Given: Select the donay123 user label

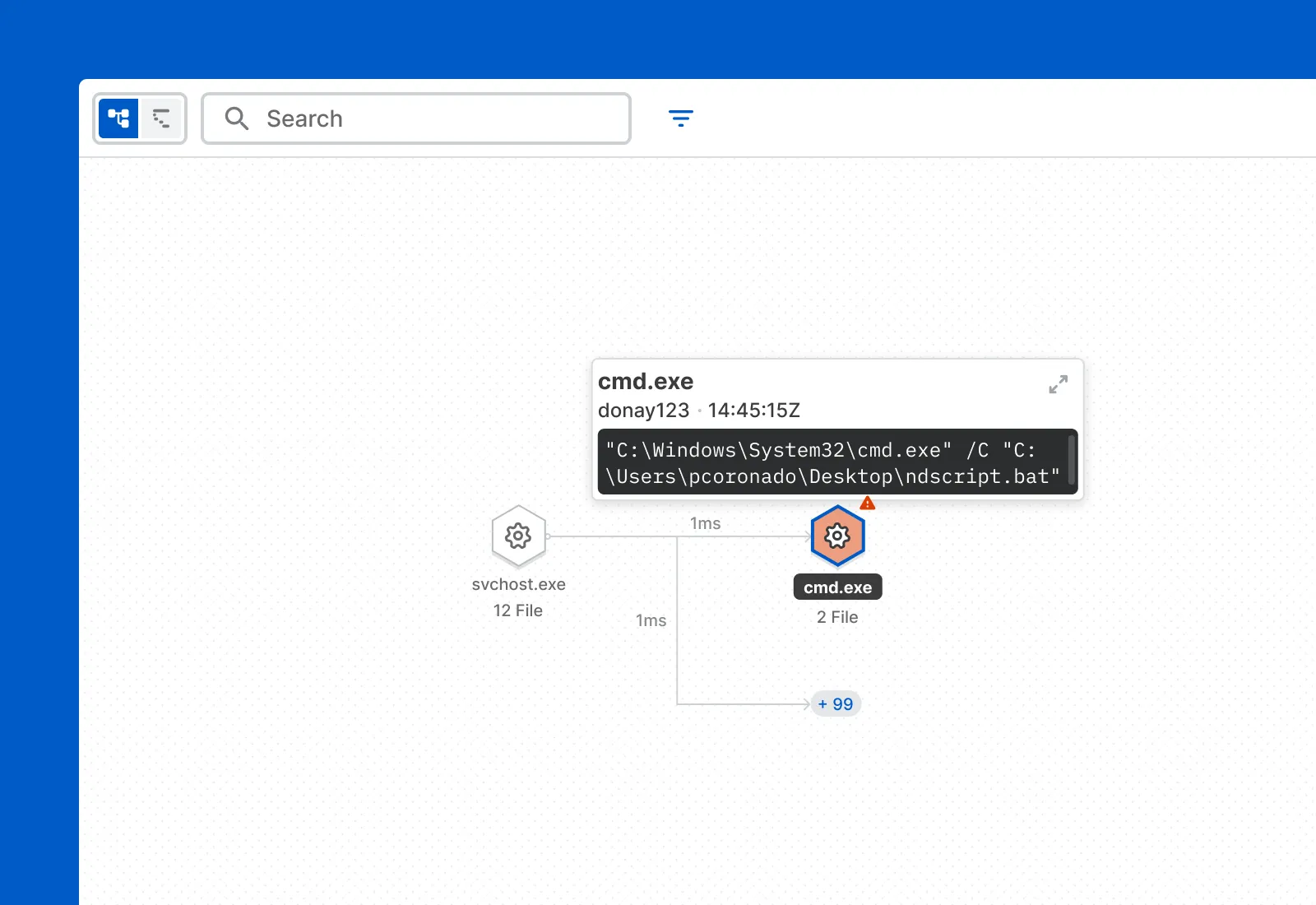Looking at the screenshot, I should [x=644, y=410].
